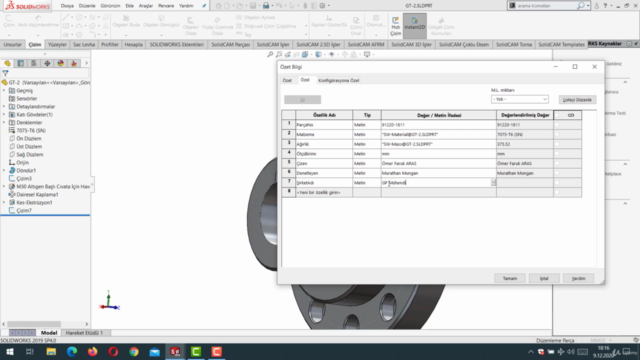Toggle the link checkbox for ParçaNo row
Screen dimensions: 640x360
click(x=557, y=125)
